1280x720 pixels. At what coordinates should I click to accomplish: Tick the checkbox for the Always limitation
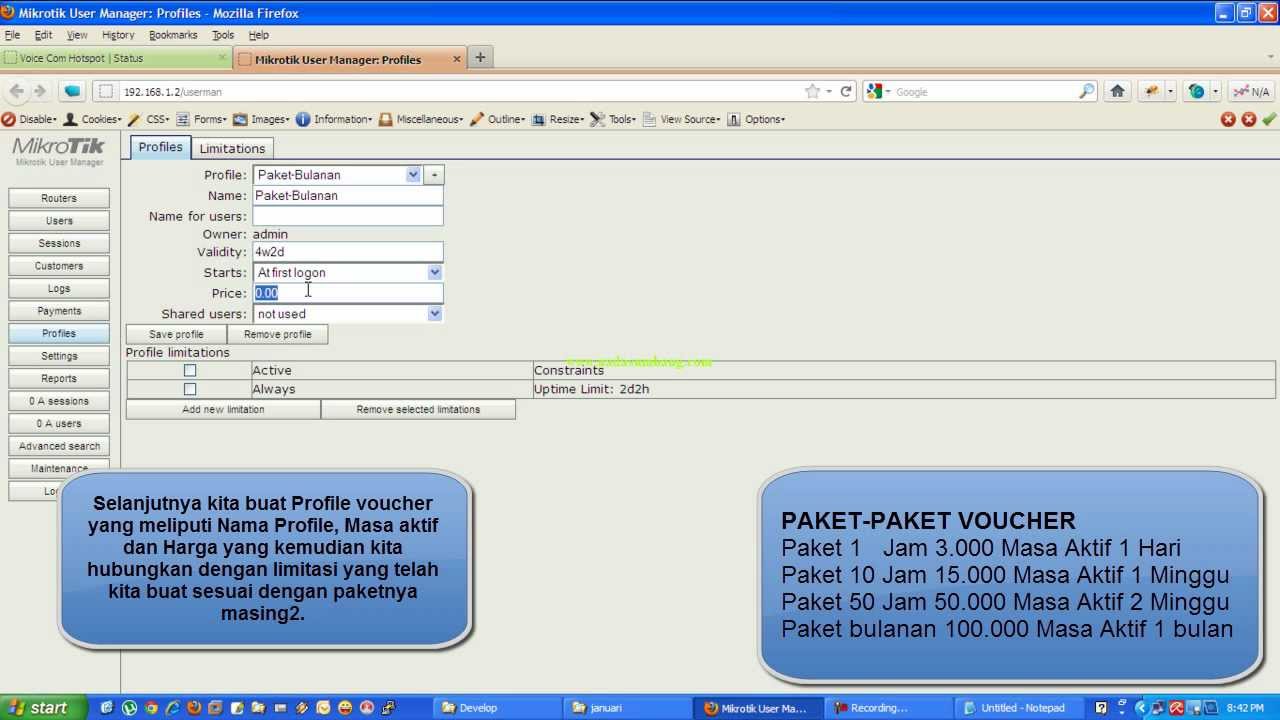190,389
